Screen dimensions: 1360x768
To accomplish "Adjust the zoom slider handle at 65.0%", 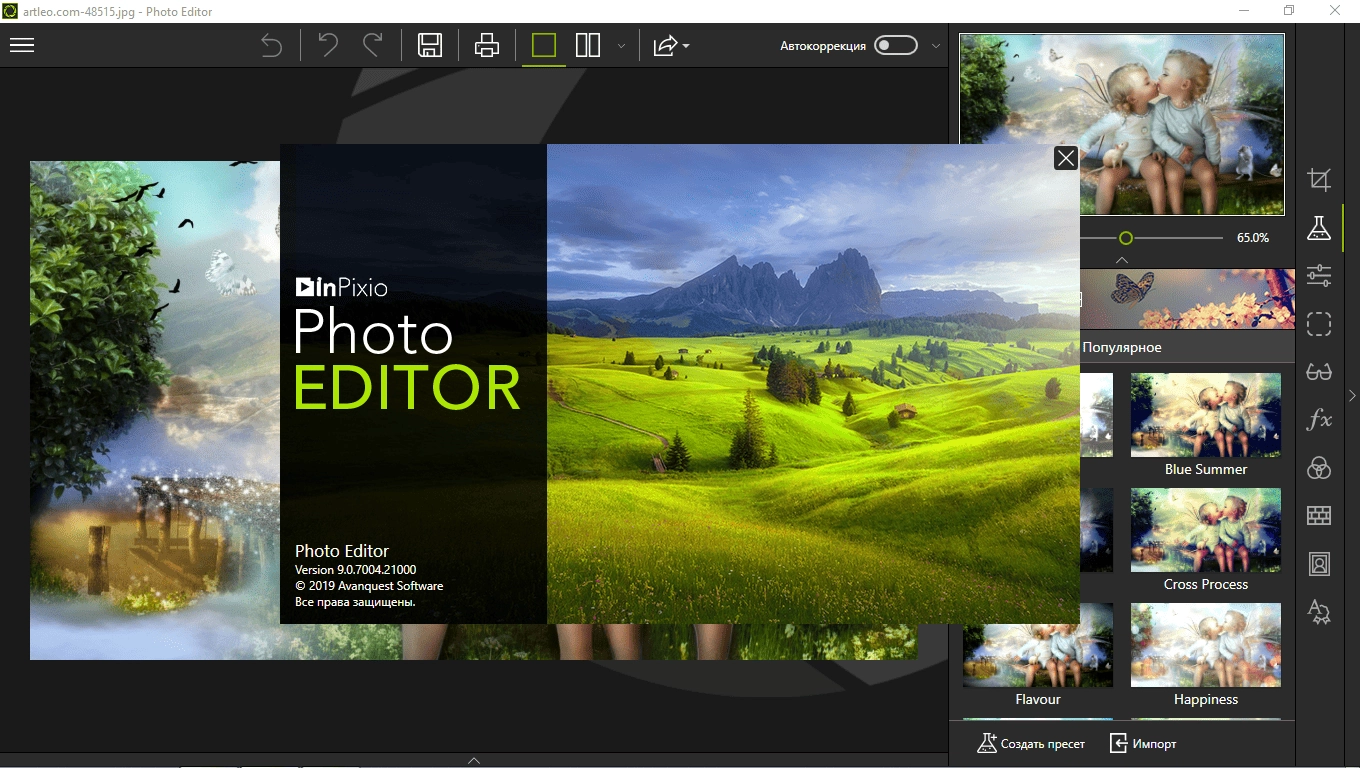I will (x=1126, y=238).
